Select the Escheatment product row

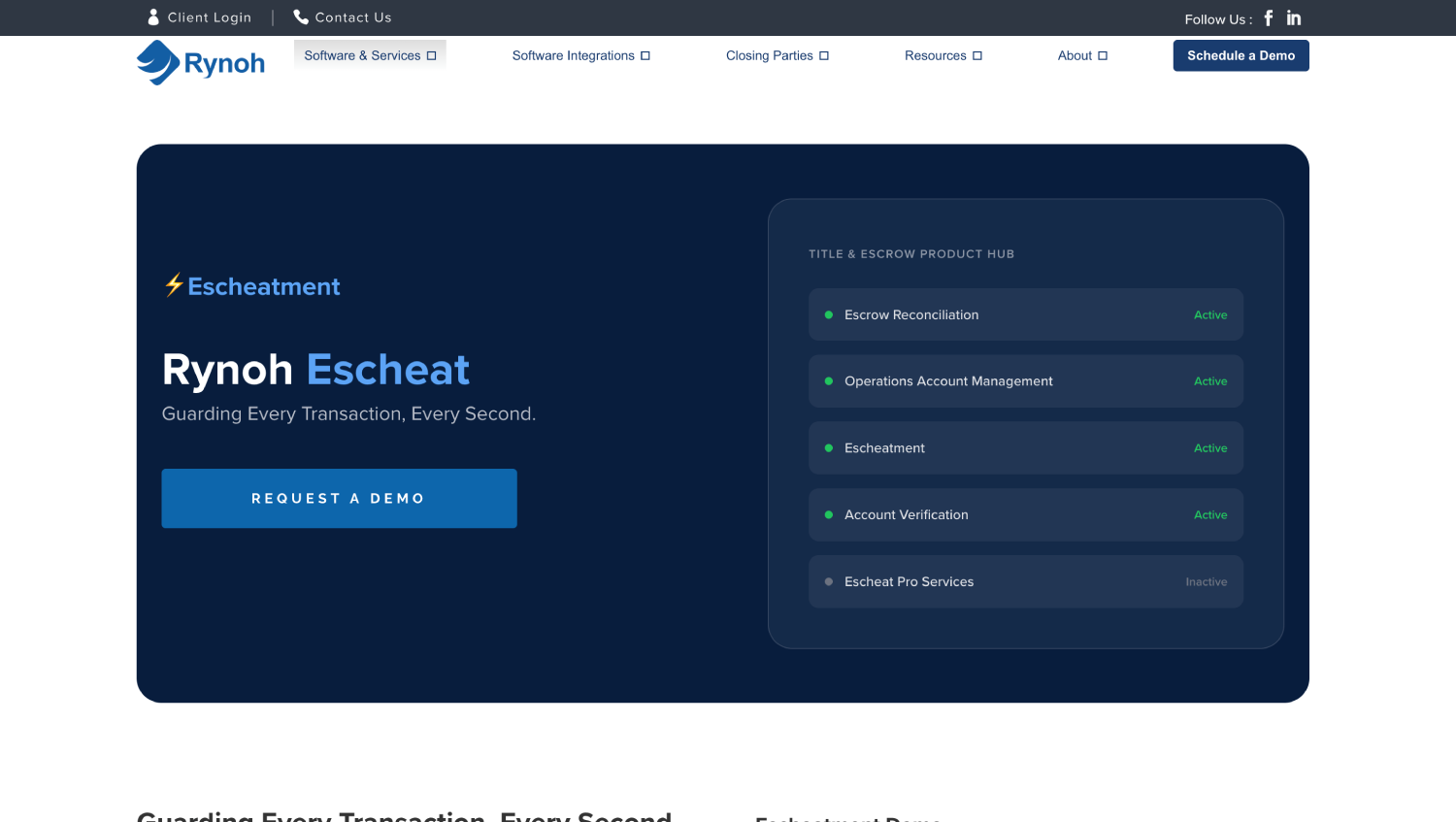point(1026,447)
